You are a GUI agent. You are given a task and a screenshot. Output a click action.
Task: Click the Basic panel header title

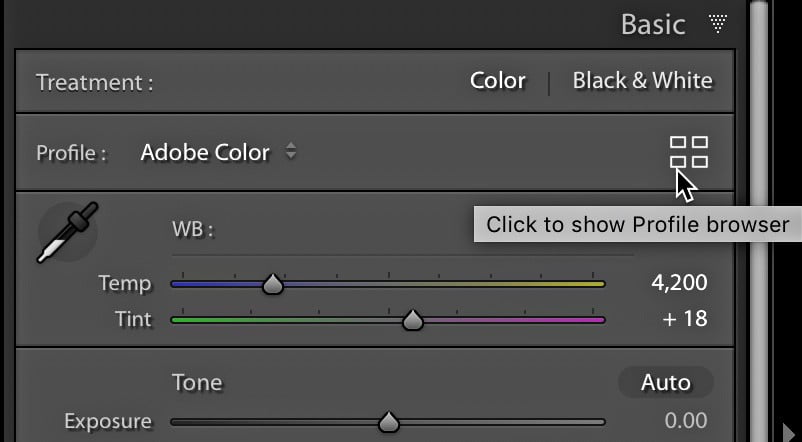coord(653,24)
